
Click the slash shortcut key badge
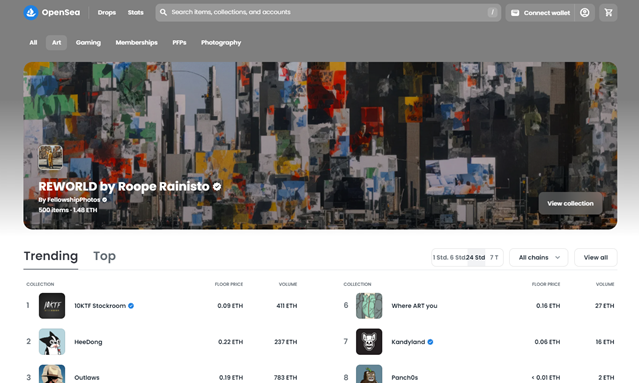[492, 12]
